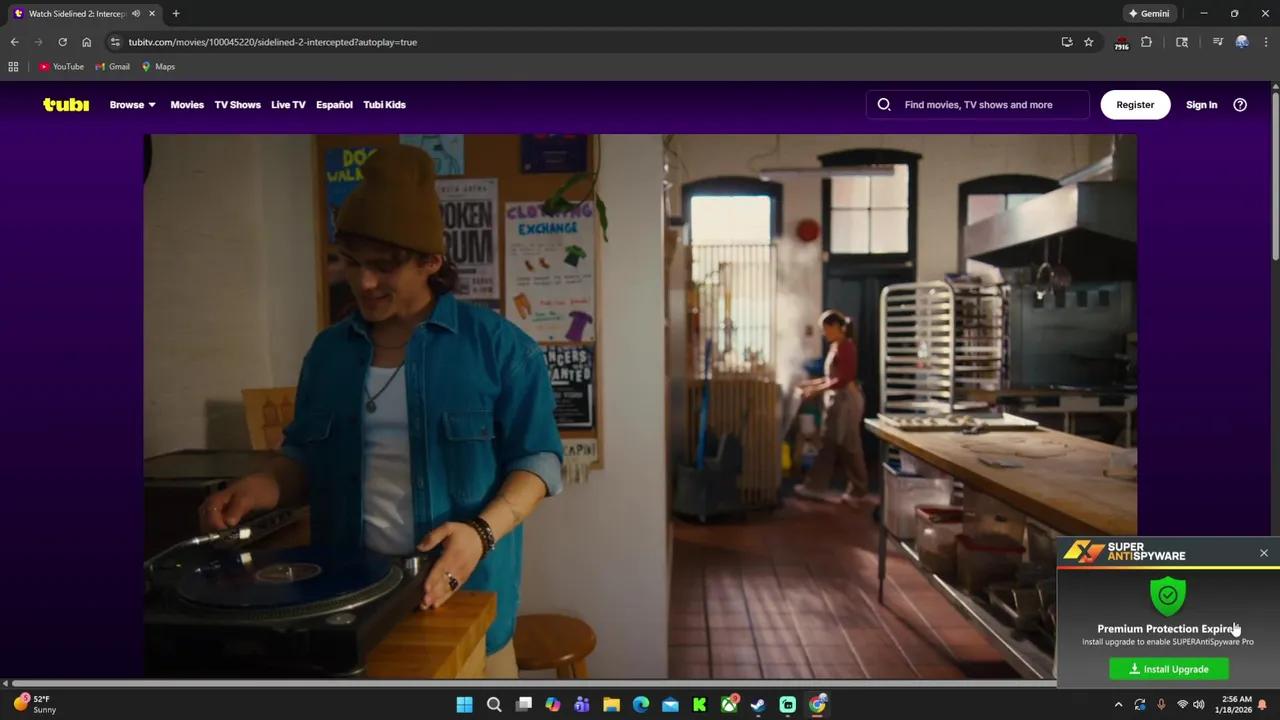Open a new browser tab

click(x=176, y=14)
